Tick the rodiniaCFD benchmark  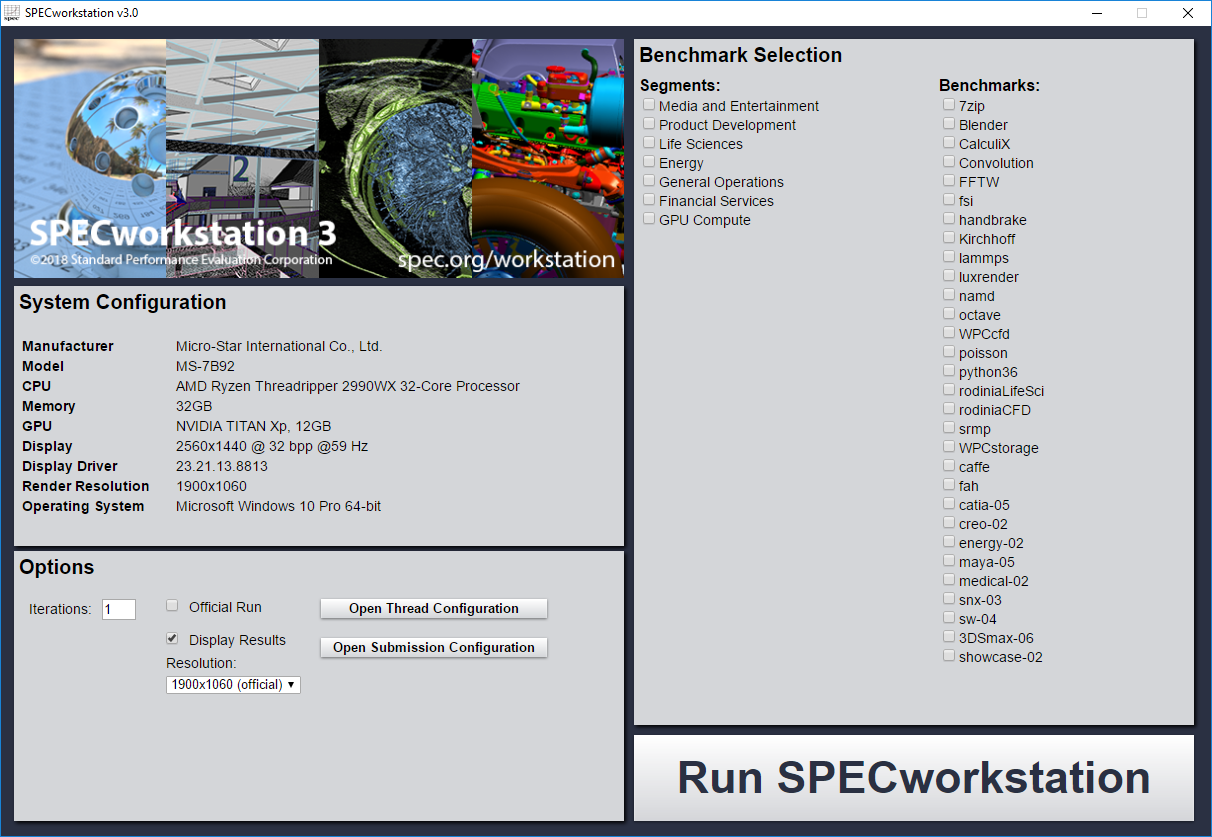point(949,408)
